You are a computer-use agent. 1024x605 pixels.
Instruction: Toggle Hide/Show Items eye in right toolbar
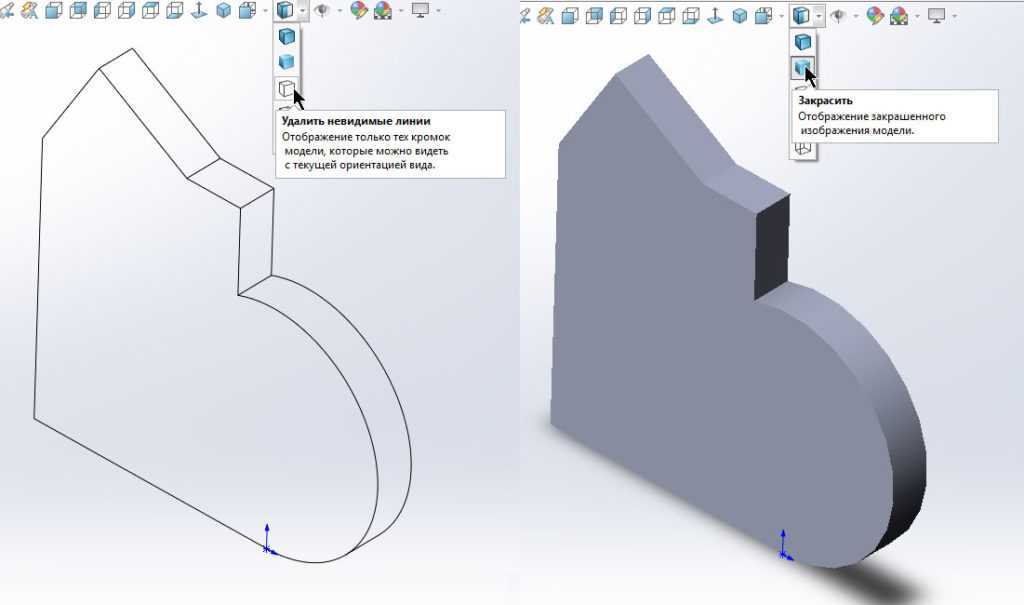point(838,14)
